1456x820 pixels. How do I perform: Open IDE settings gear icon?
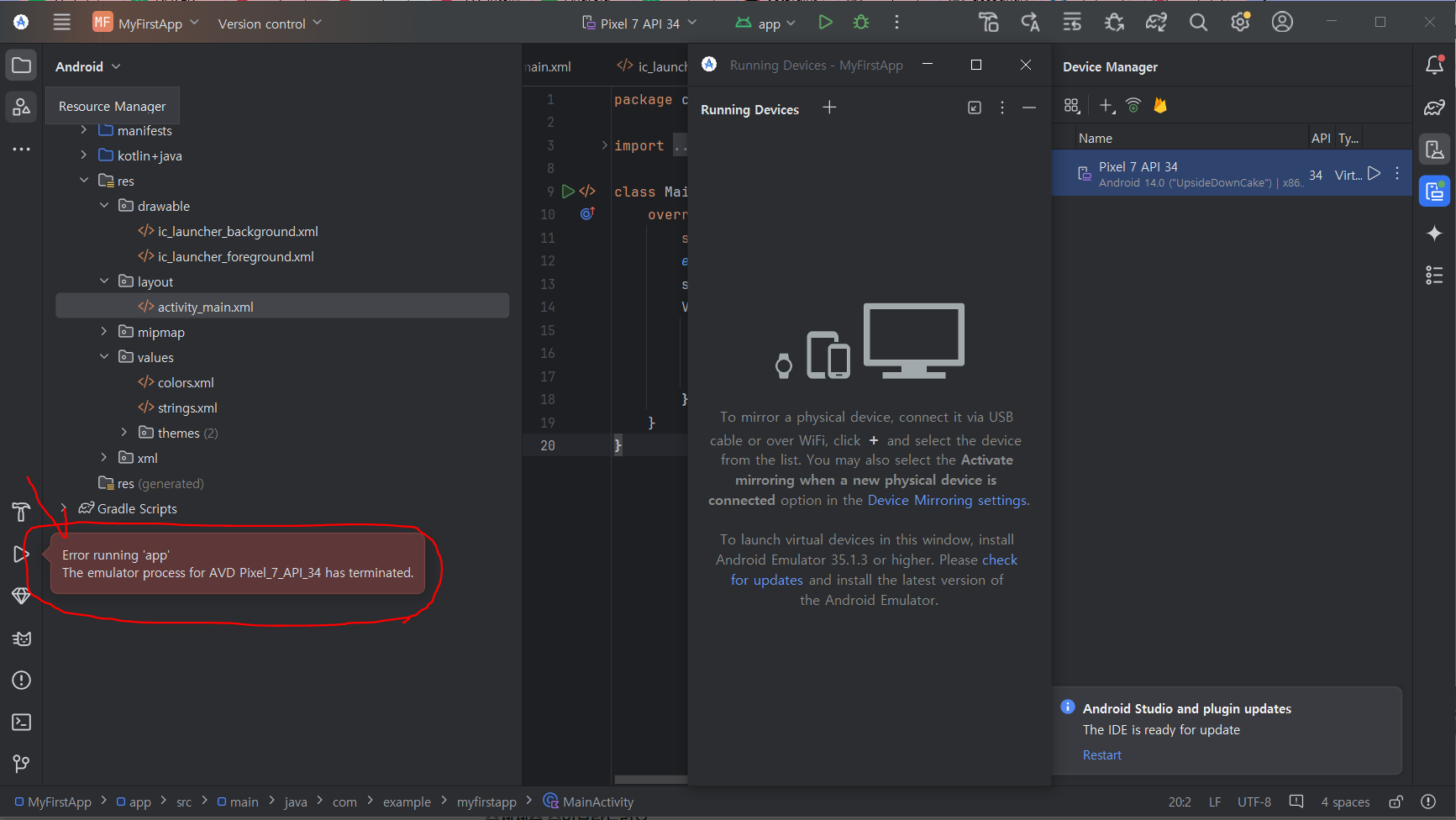coord(1240,23)
